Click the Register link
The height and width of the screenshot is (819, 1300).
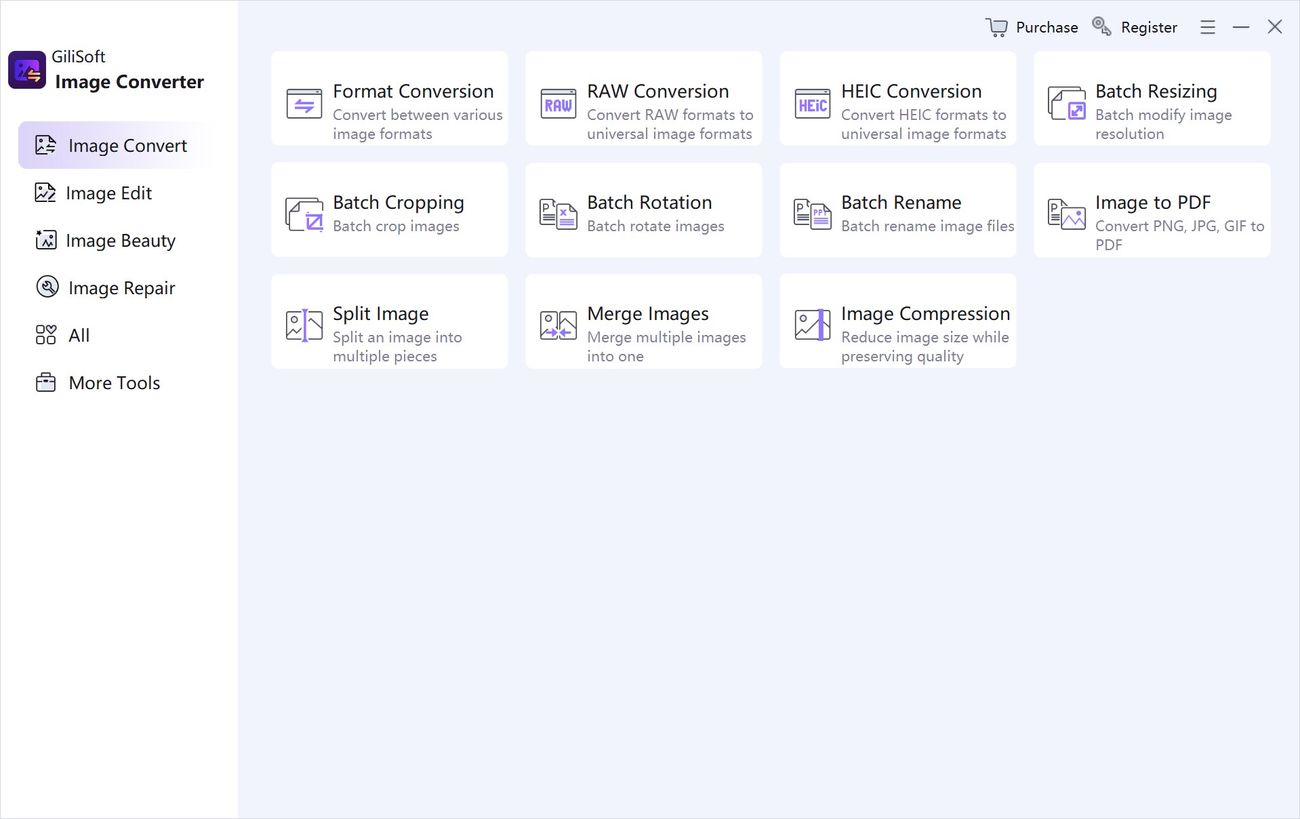tap(1149, 27)
